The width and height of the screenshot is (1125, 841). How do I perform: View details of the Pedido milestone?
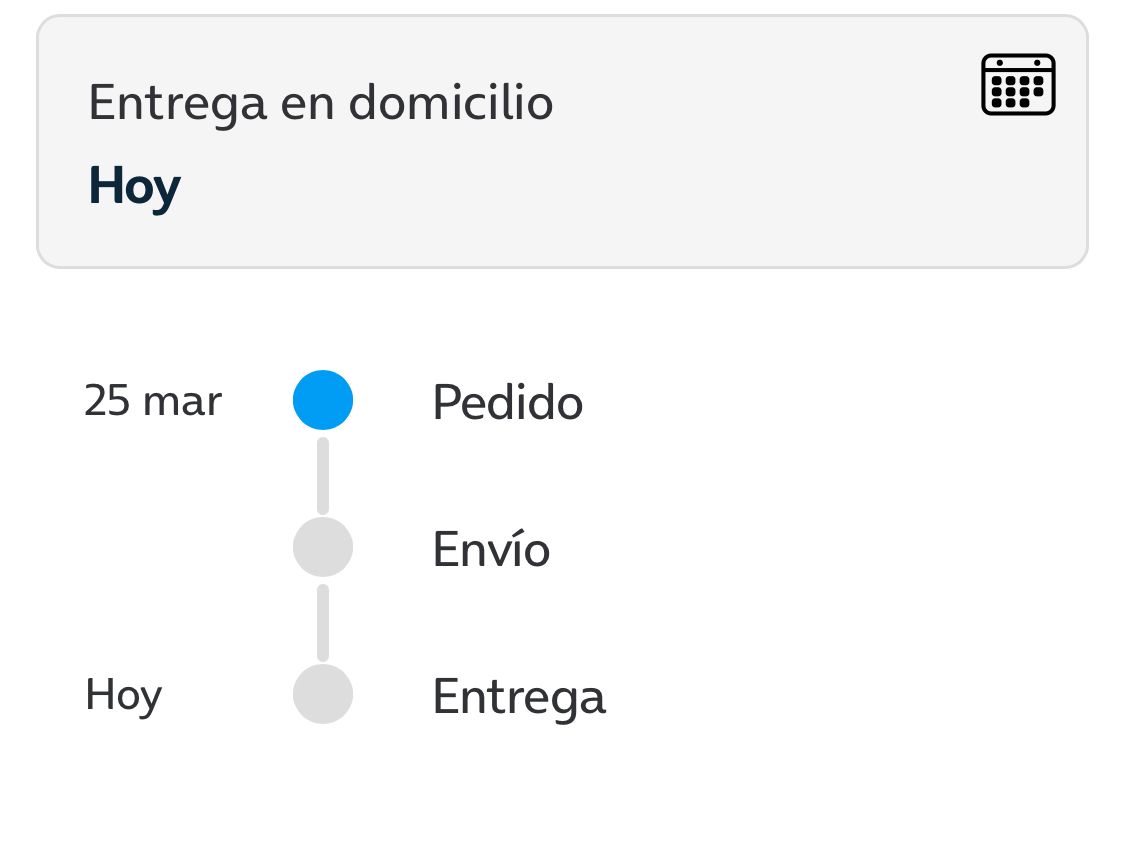point(507,402)
